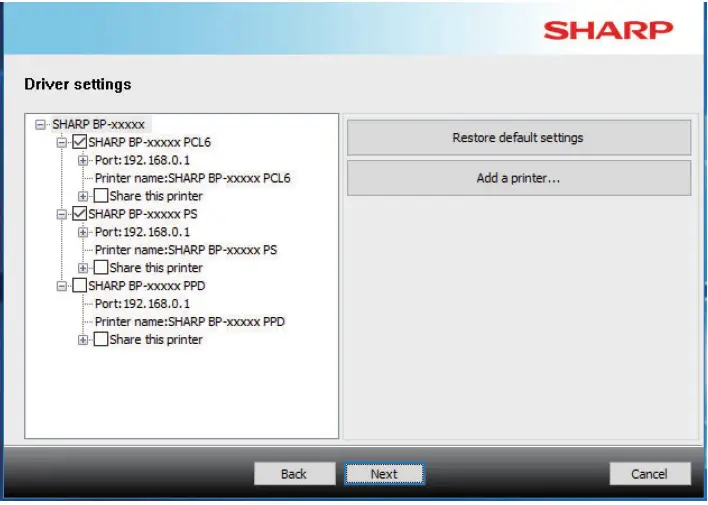
Task: Enable Share this printer checkbox for PPD
Action: tap(101, 339)
